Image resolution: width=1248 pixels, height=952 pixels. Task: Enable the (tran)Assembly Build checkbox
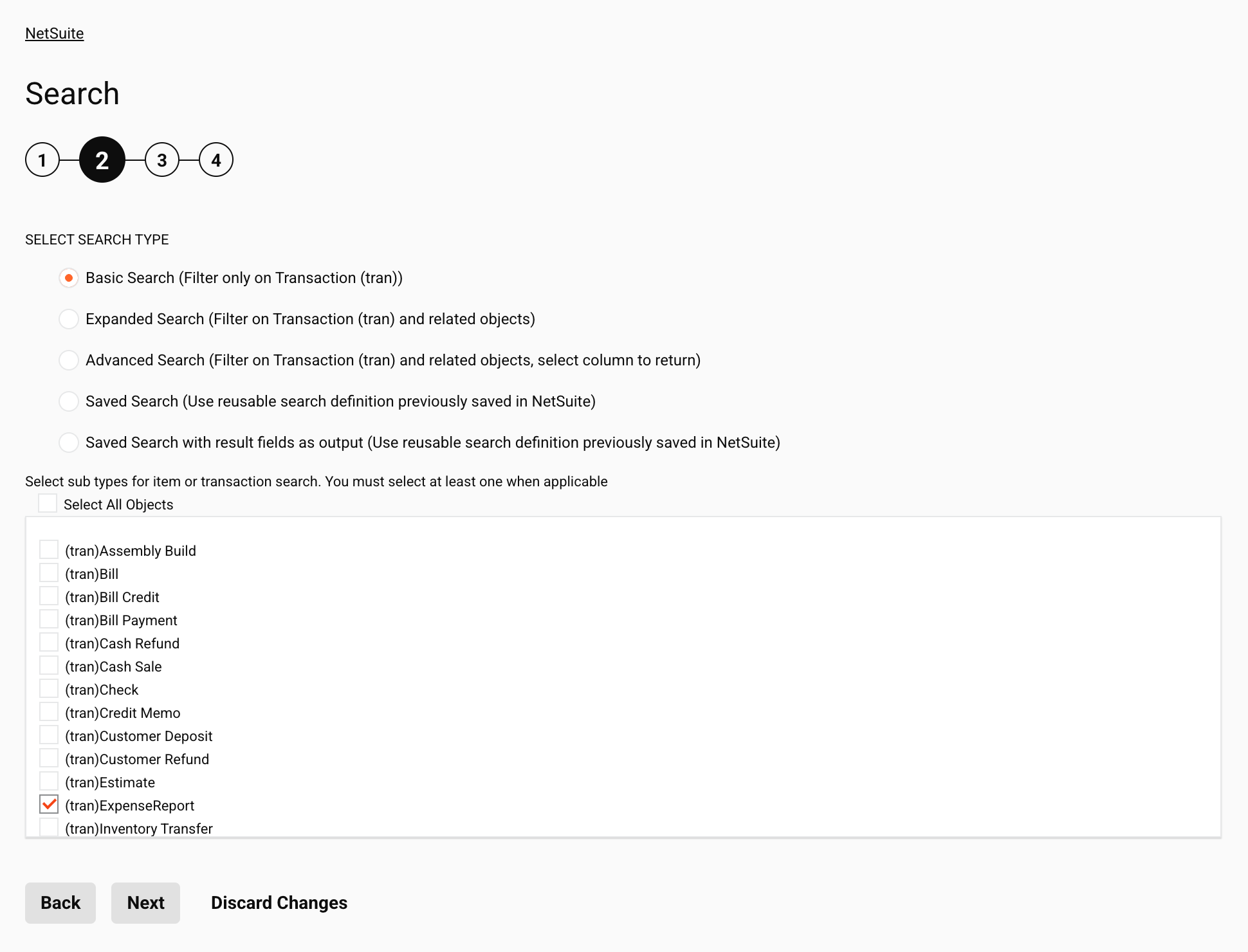pos(49,550)
